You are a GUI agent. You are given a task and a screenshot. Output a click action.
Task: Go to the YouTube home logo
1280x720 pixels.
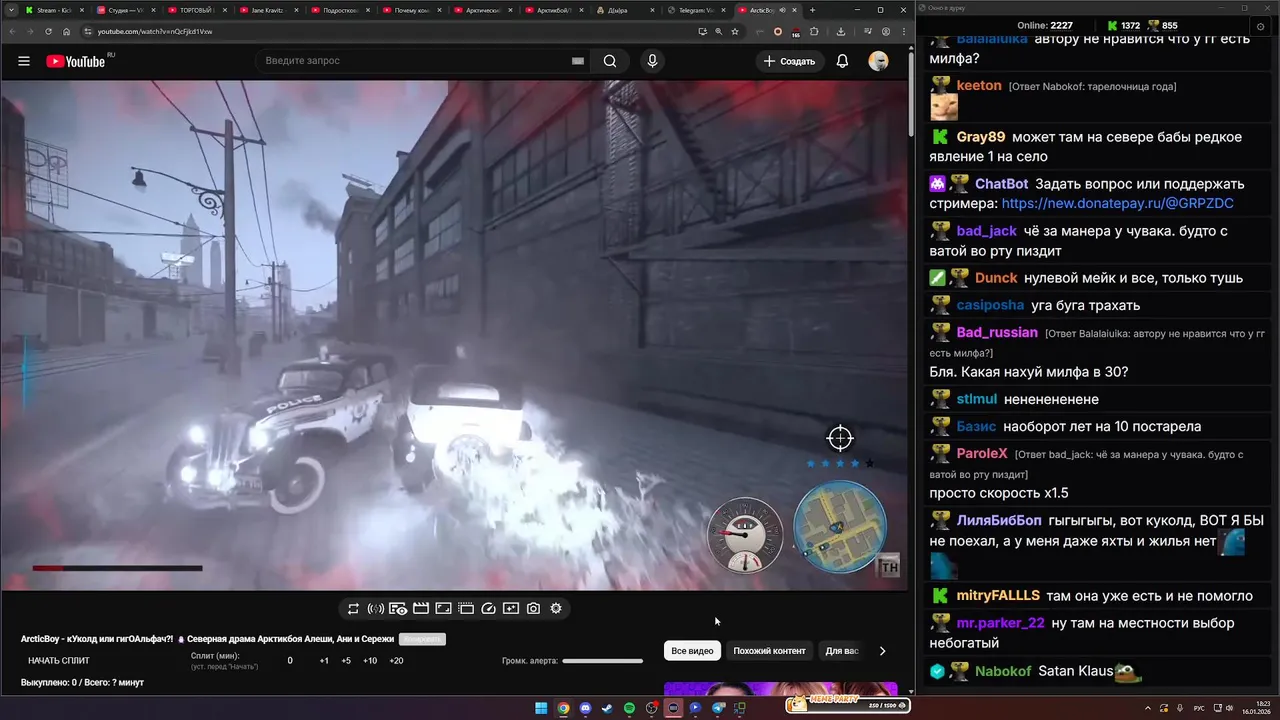75,61
